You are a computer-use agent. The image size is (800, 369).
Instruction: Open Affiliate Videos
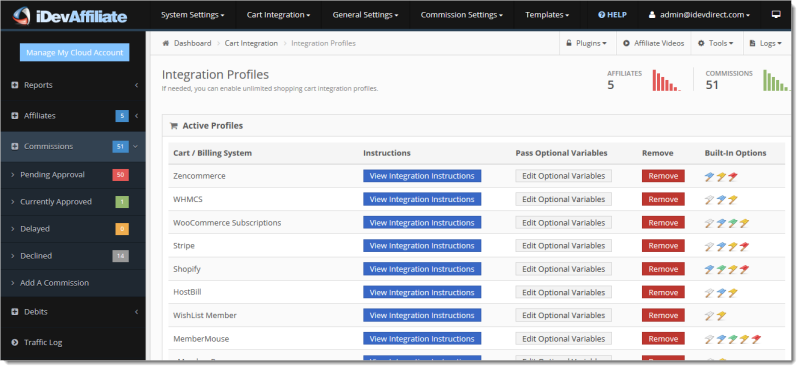[654, 43]
